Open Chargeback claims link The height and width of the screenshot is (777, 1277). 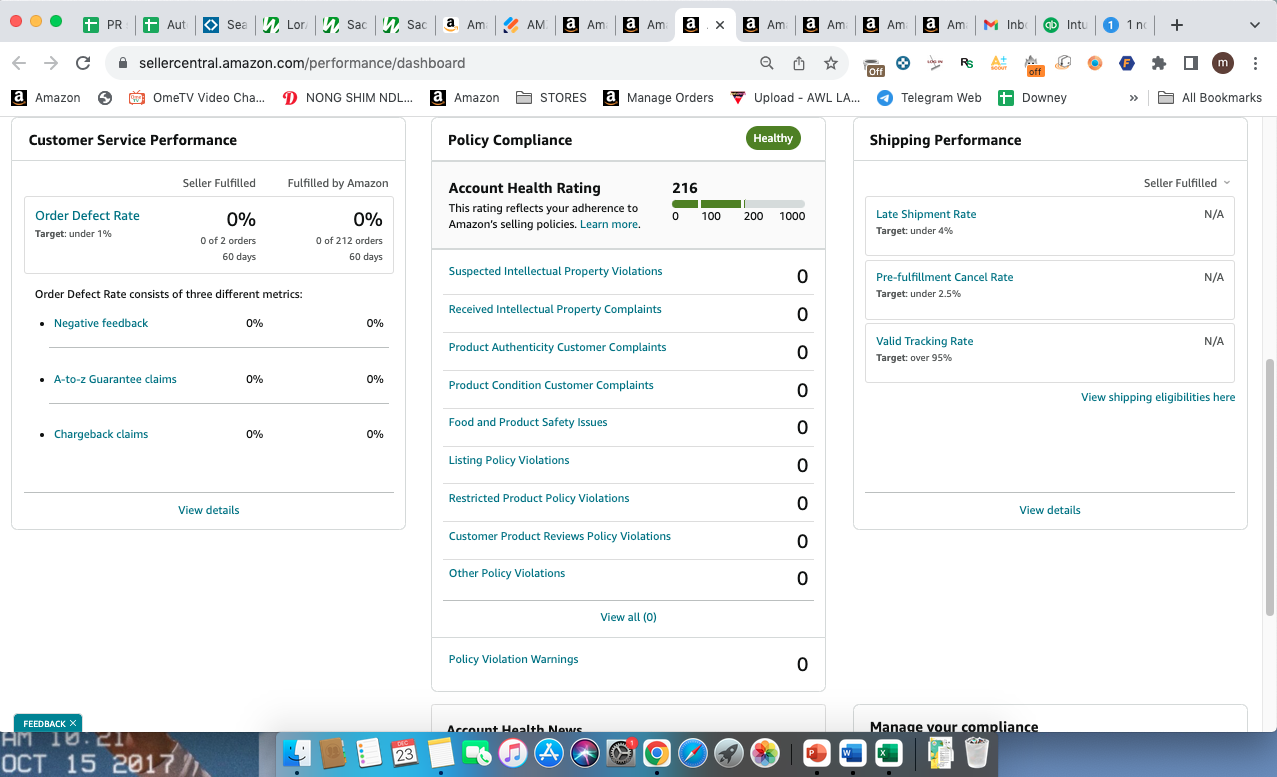[101, 434]
